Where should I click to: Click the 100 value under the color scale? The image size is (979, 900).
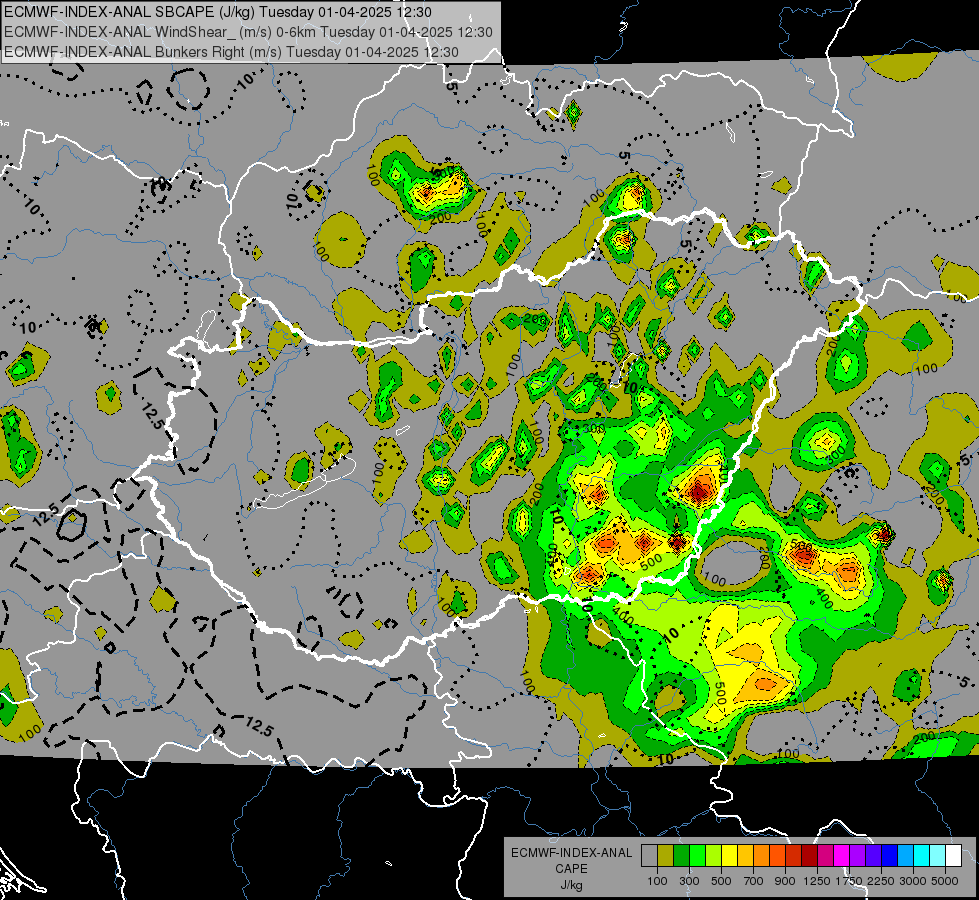click(657, 881)
